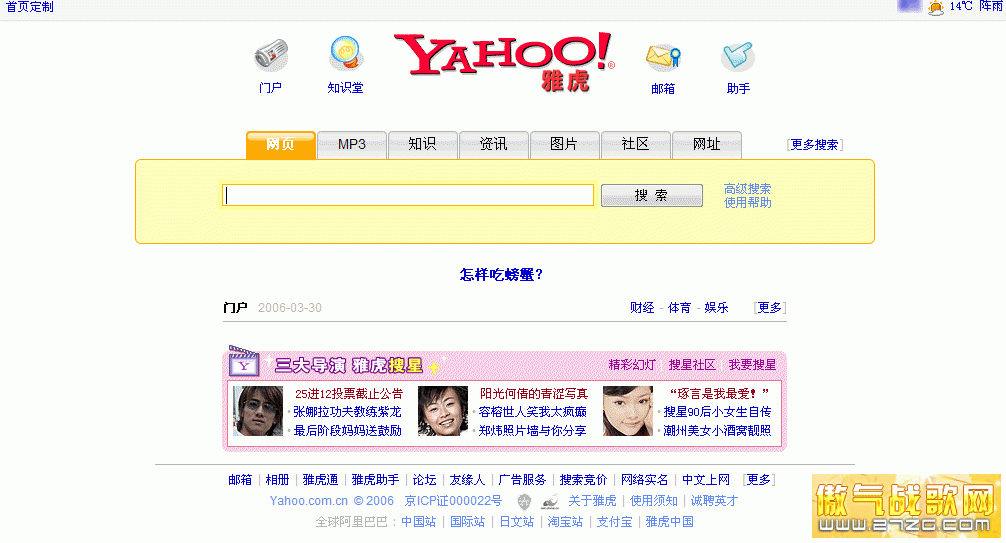
Task: Open 容榕世人笑我太疯癫 link
Action: [533, 412]
